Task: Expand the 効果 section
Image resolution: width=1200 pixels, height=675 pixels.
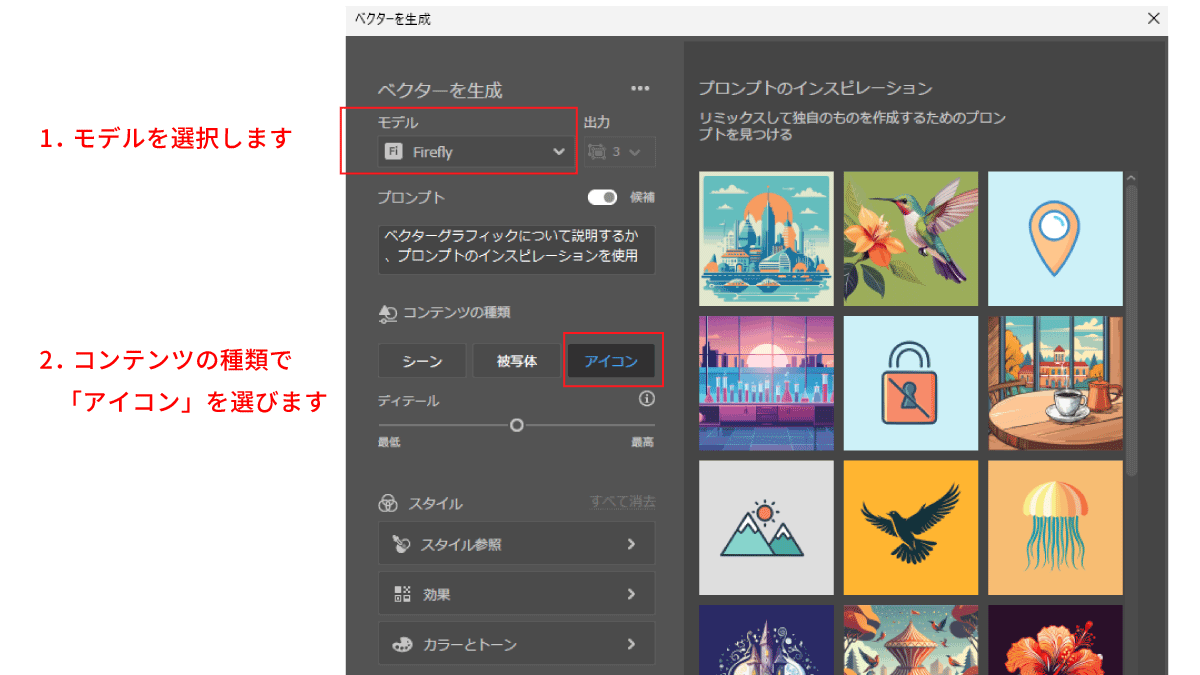Action: (x=517, y=594)
